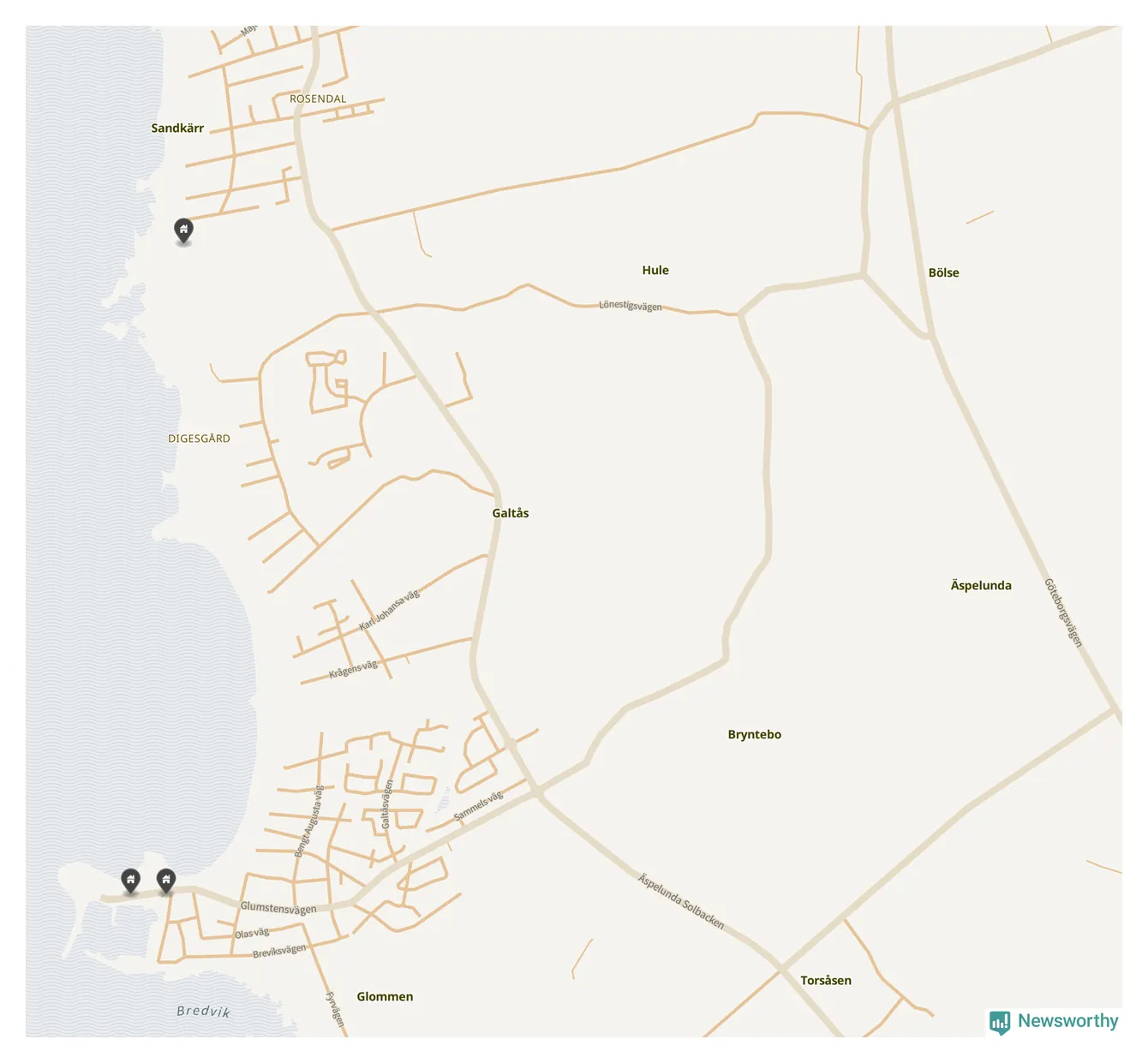The height and width of the screenshot is (1063, 1148).
Task: Click the DIGESGÅRD area label
Action: [199, 438]
